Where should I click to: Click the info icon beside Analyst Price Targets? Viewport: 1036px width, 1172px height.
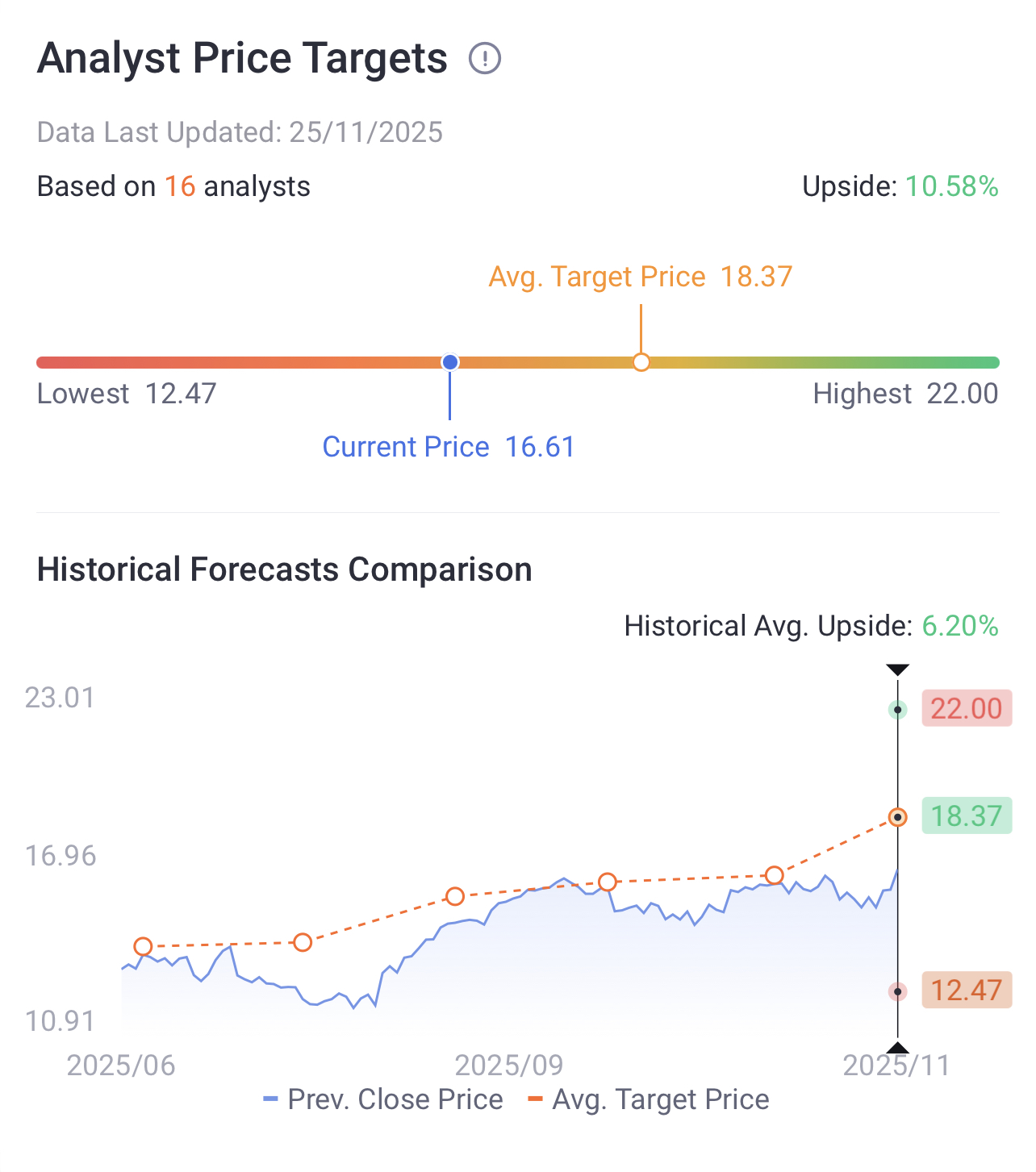coord(485,59)
